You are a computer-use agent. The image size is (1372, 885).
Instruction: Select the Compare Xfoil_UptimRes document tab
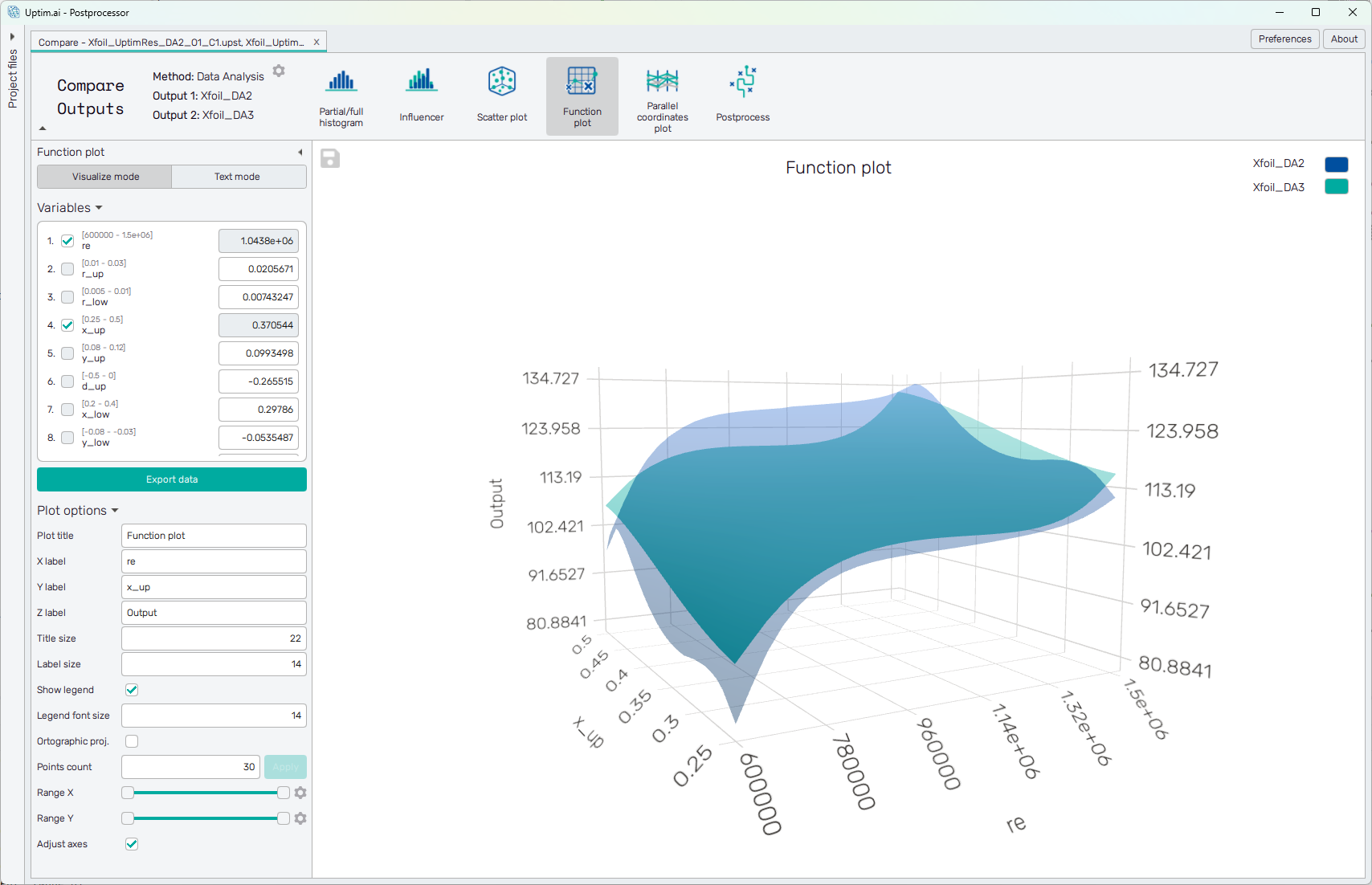(170, 43)
